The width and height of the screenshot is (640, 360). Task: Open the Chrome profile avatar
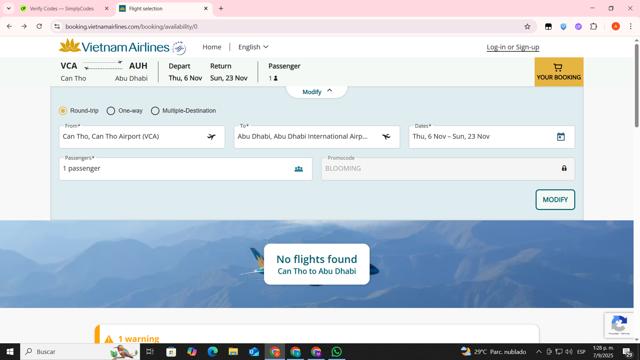[616, 27]
